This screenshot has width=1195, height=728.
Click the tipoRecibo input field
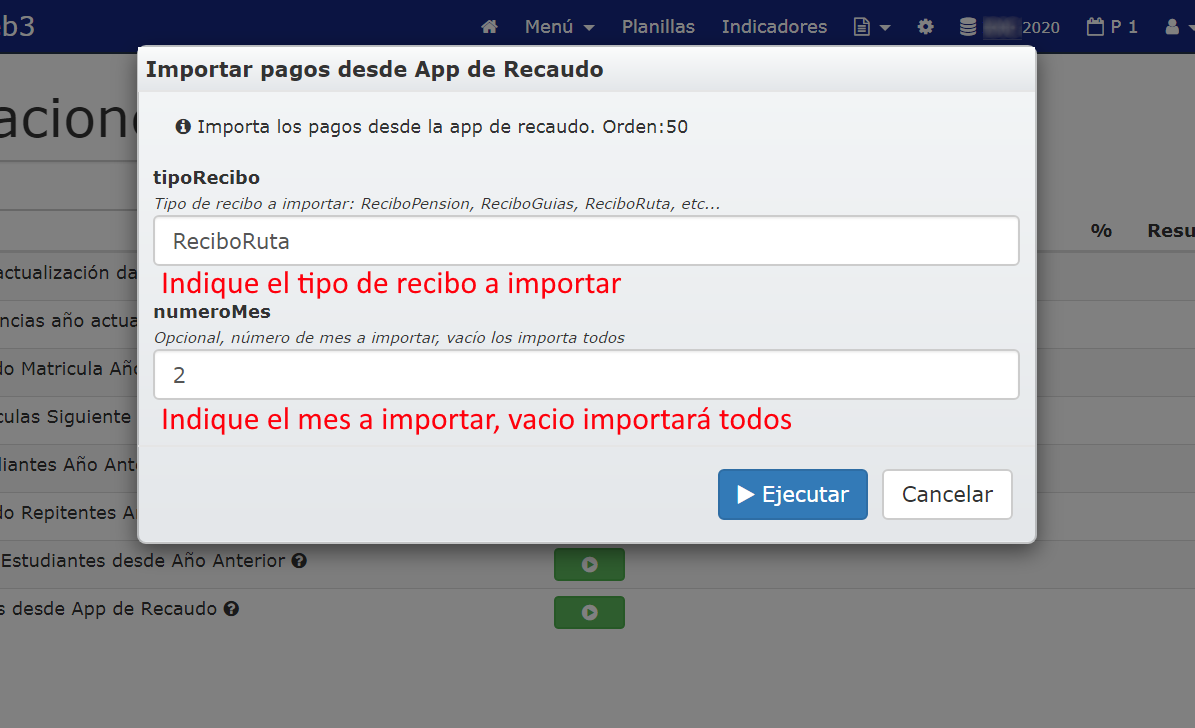586,241
